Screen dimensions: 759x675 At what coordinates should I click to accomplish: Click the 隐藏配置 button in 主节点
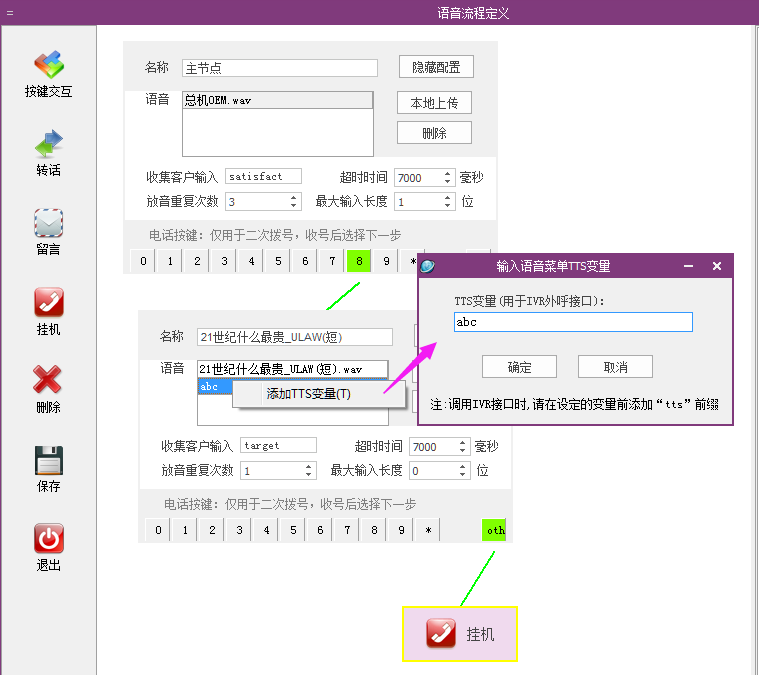pyautogui.click(x=436, y=67)
